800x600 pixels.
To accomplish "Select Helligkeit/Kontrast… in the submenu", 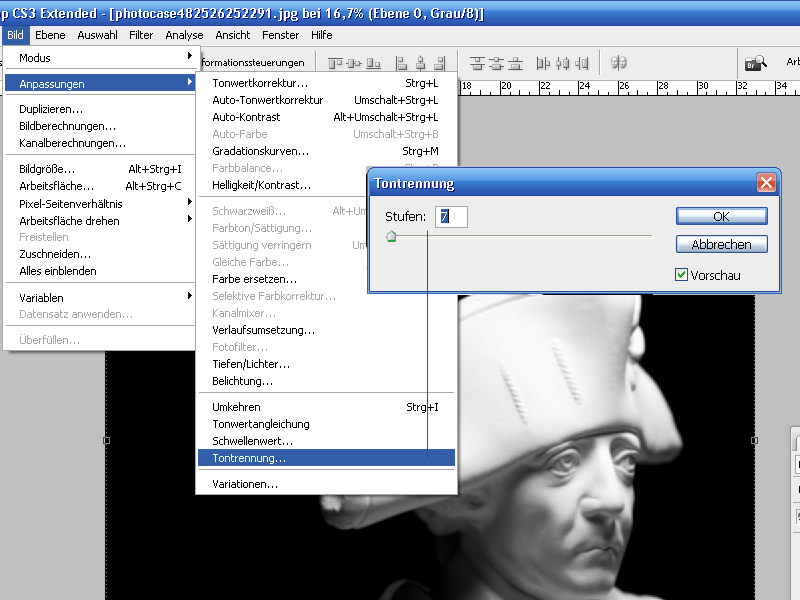I will point(282,185).
